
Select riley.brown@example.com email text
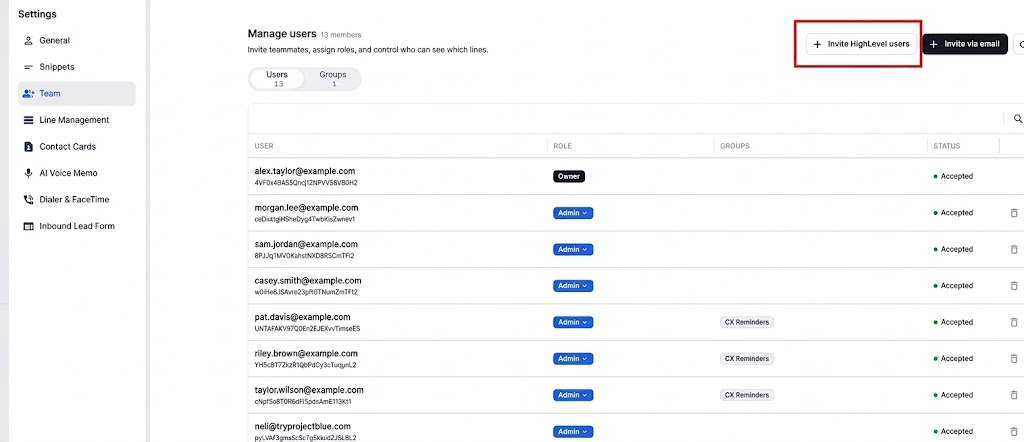[306, 353]
